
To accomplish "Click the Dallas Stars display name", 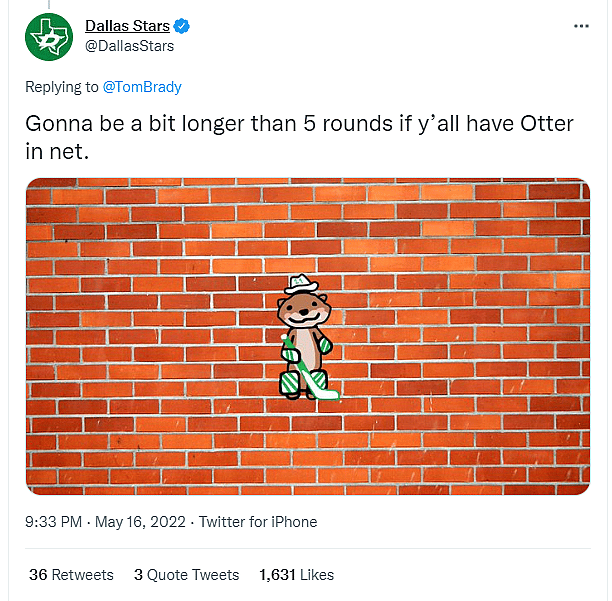I will click(x=127, y=26).
